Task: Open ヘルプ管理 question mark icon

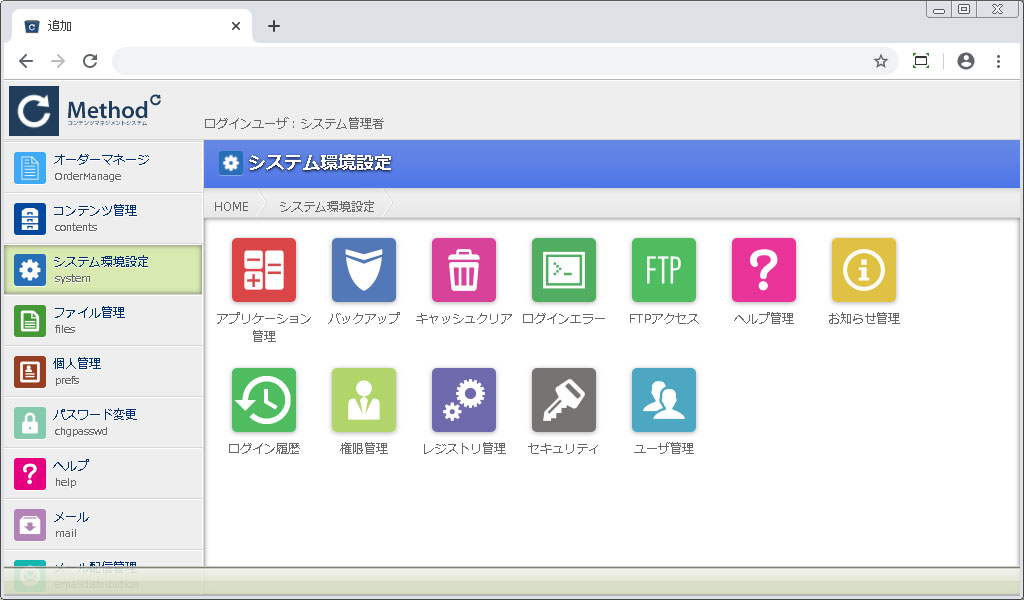Action: [764, 270]
